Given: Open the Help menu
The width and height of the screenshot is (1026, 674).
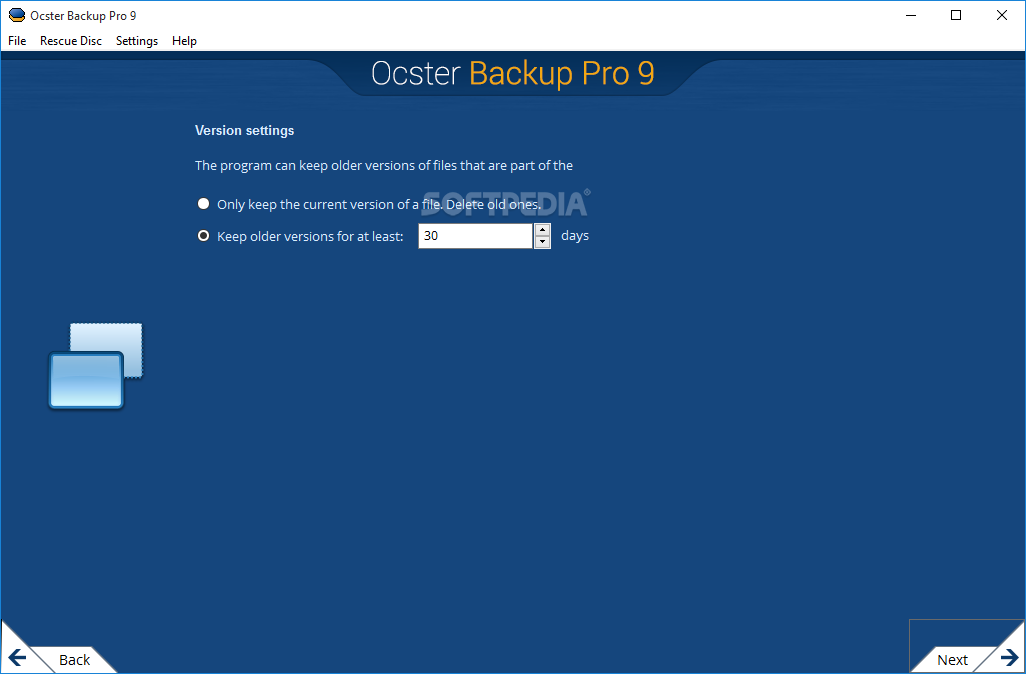Looking at the screenshot, I should tap(184, 41).
